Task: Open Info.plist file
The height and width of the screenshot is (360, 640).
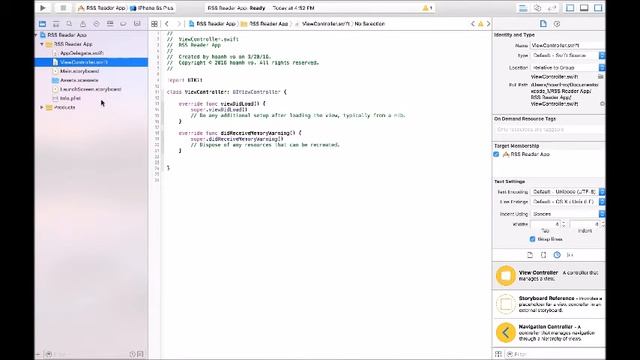Action: point(70,98)
